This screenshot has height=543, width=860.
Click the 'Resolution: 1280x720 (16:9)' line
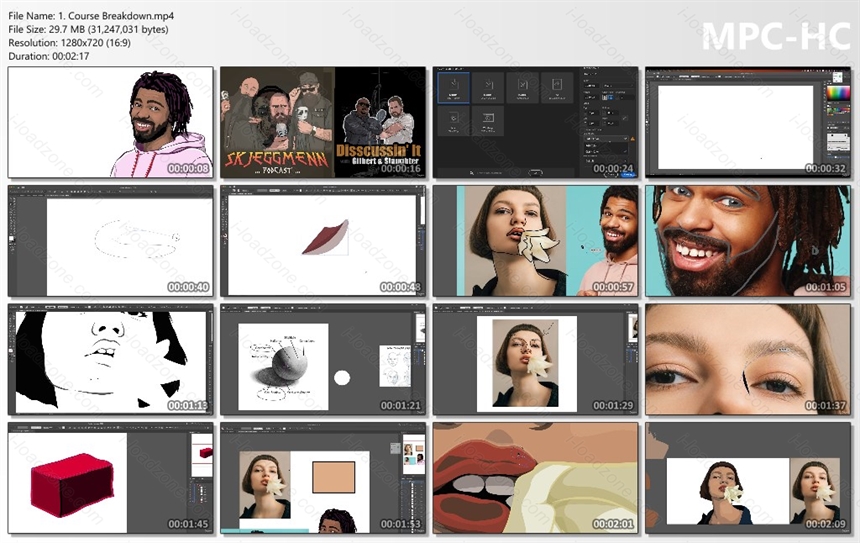[70, 42]
